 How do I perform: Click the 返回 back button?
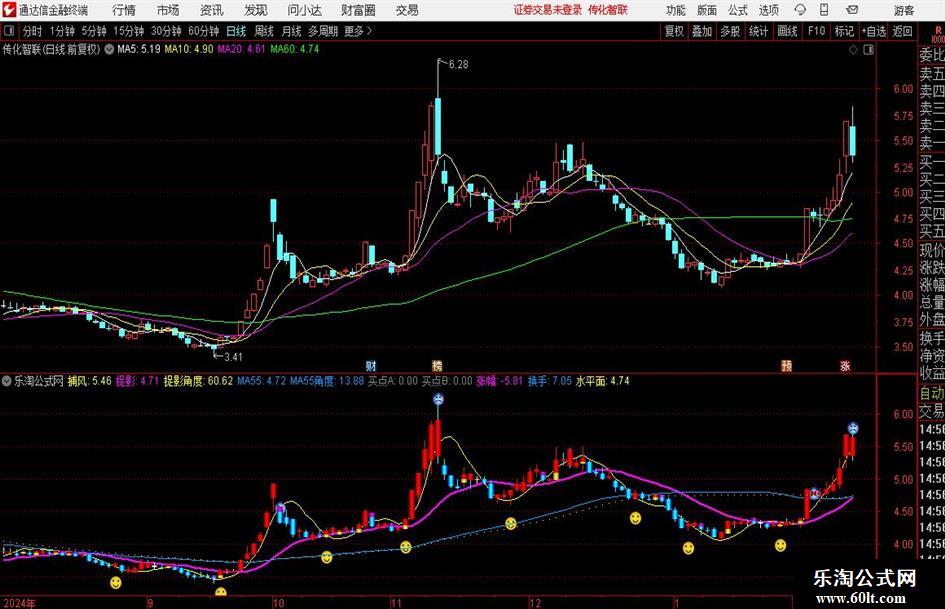[x=902, y=31]
